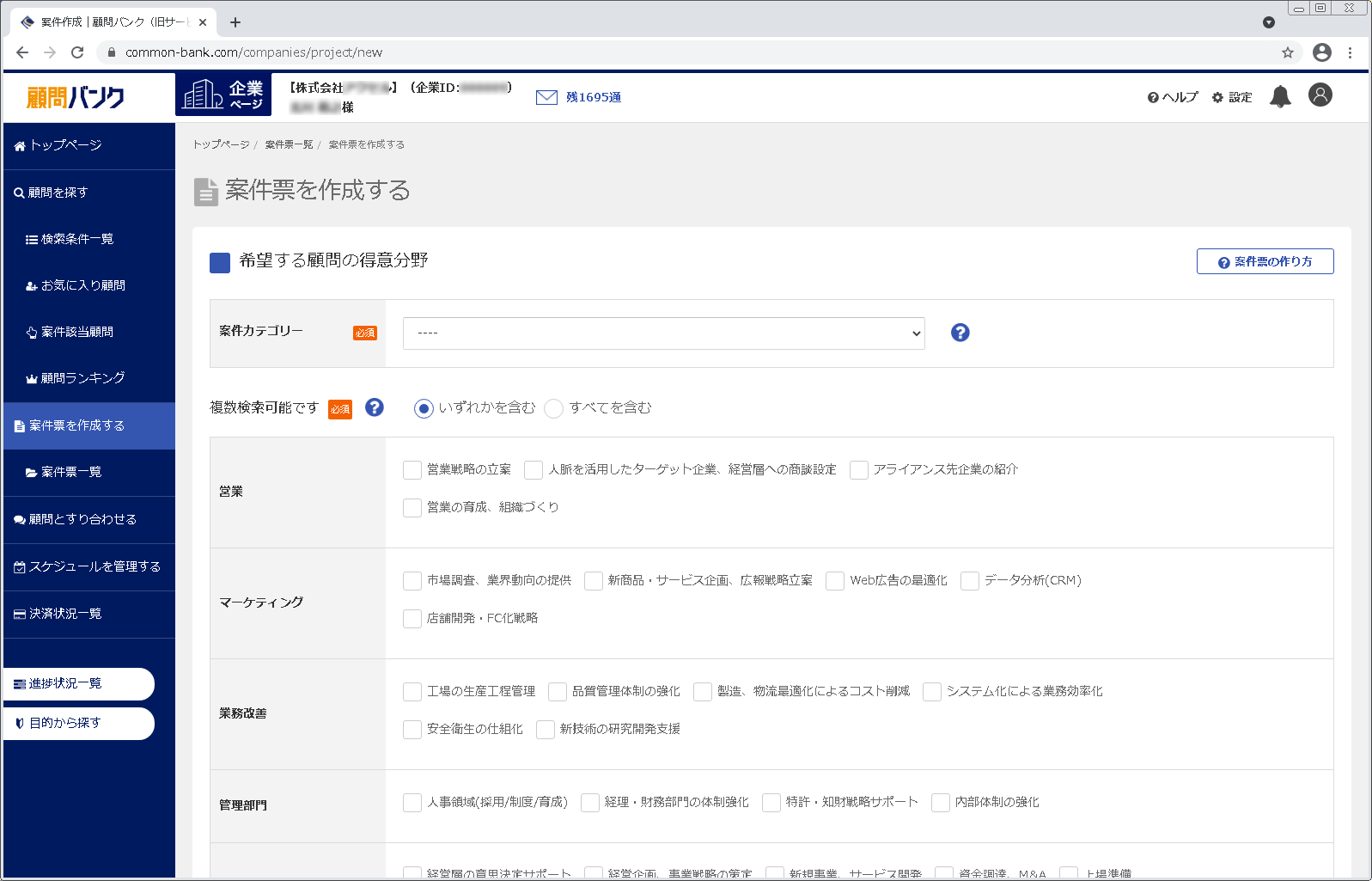Open 顧問ランキング from the sidebar
Image resolution: width=1372 pixels, height=881 pixels.
82,378
